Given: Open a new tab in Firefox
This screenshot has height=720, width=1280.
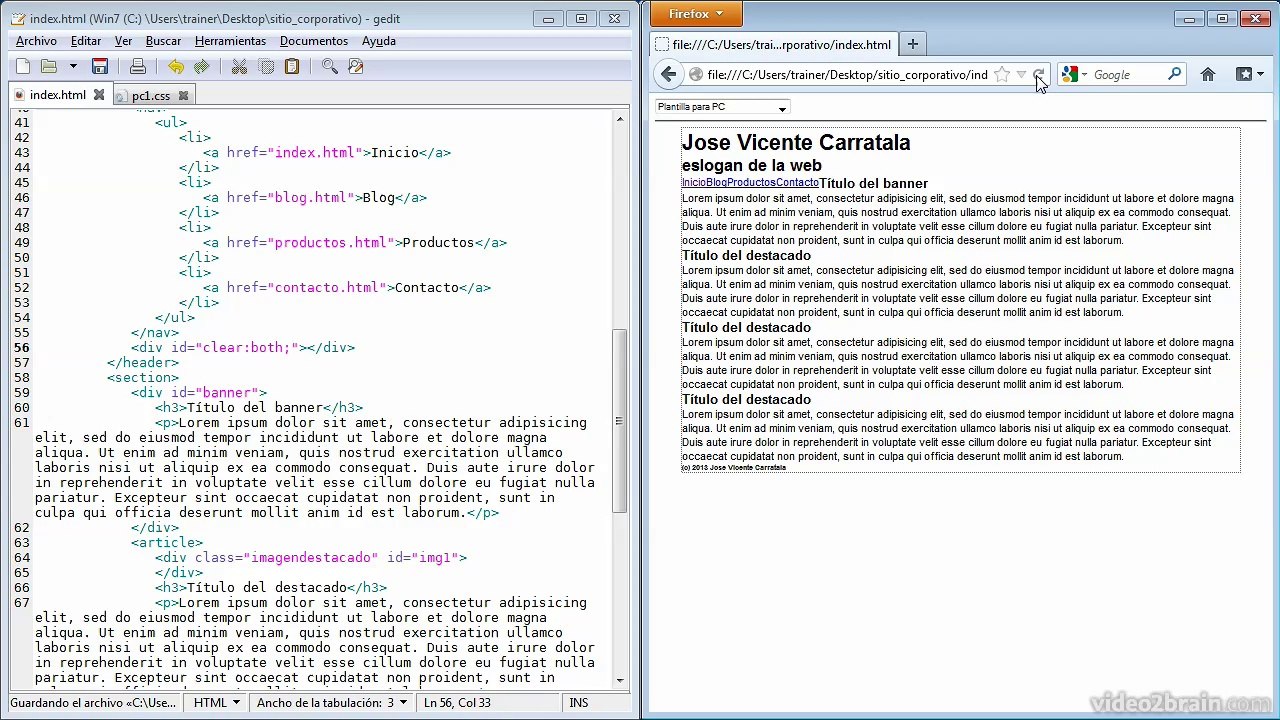Looking at the screenshot, I should pyautogui.click(x=912, y=44).
